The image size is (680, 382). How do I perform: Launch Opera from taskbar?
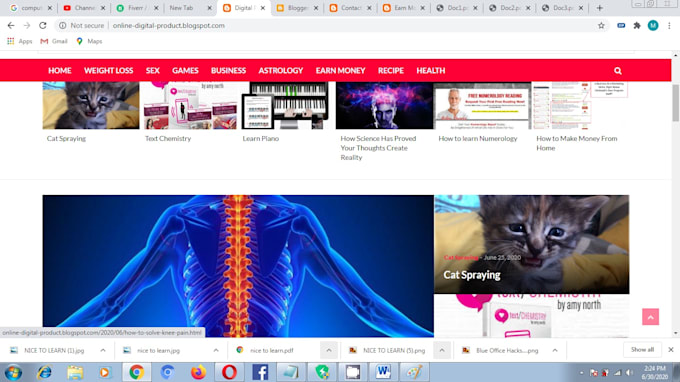[x=229, y=372]
